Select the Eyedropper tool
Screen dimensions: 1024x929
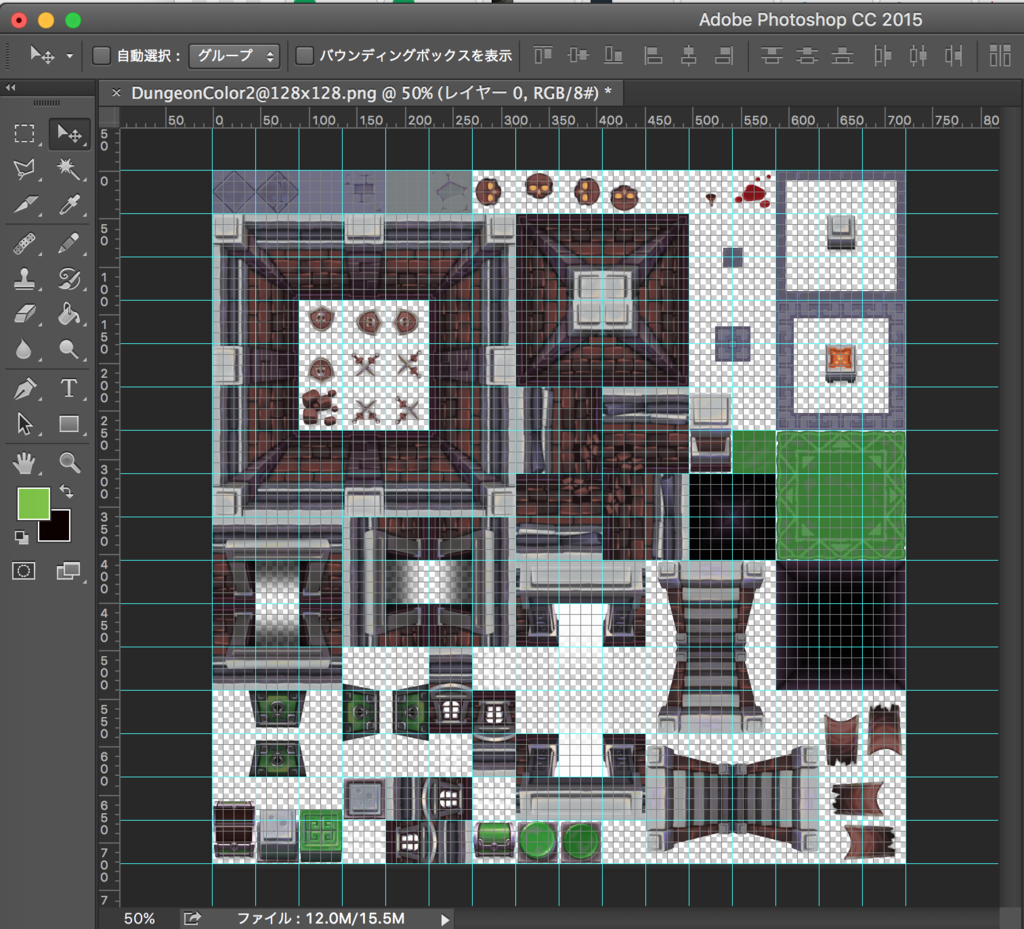[69, 205]
